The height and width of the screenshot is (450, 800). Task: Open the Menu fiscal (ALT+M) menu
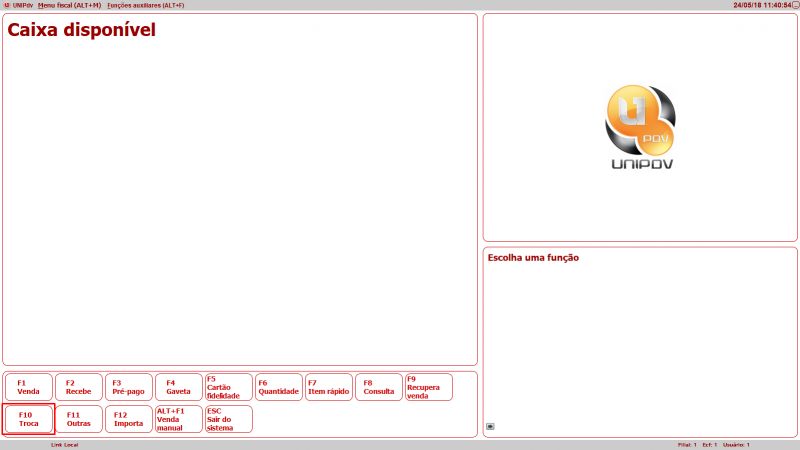click(x=69, y=5)
